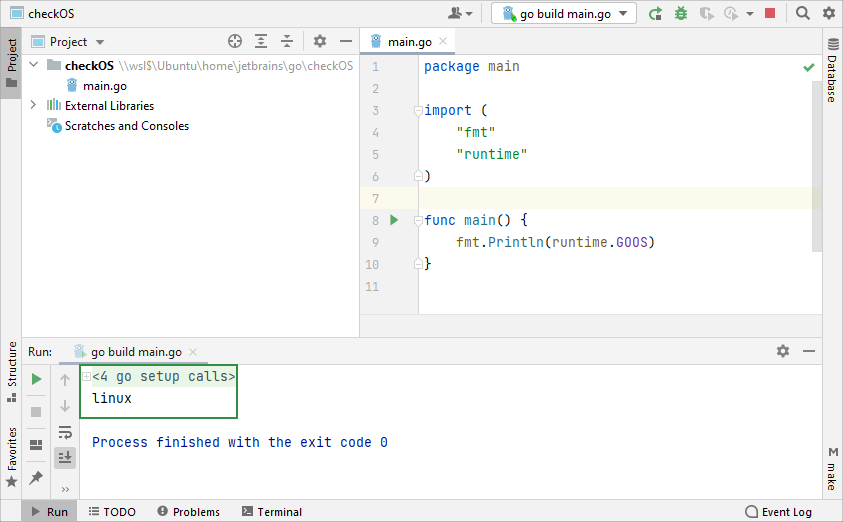The height and width of the screenshot is (522, 843).
Task: Click the Stop square in Run panel
Action: (36, 412)
